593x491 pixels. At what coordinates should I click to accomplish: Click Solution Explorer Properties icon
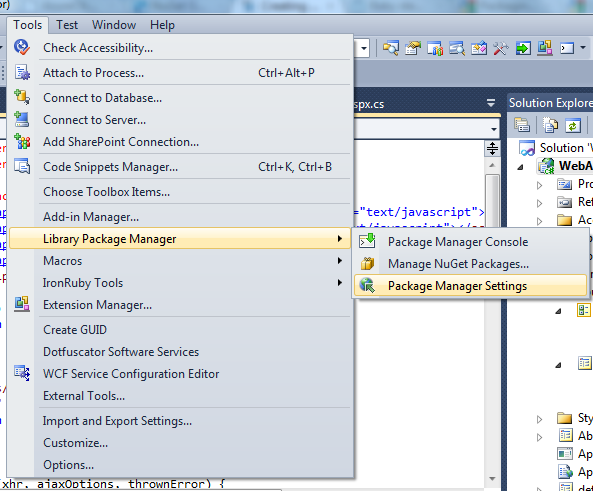pyautogui.click(x=522, y=125)
